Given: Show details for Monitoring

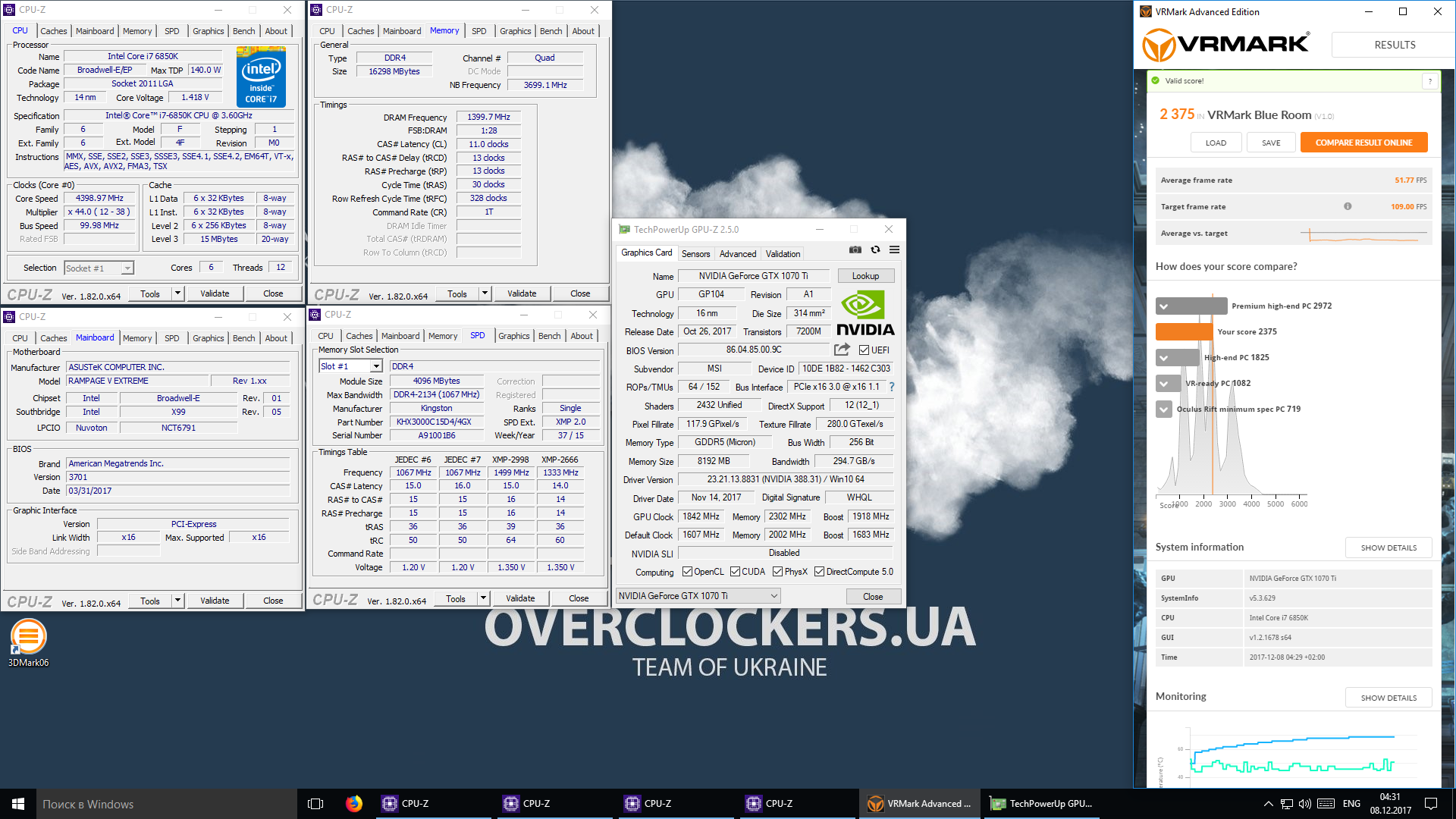Looking at the screenshot, I should (1389, 698).
